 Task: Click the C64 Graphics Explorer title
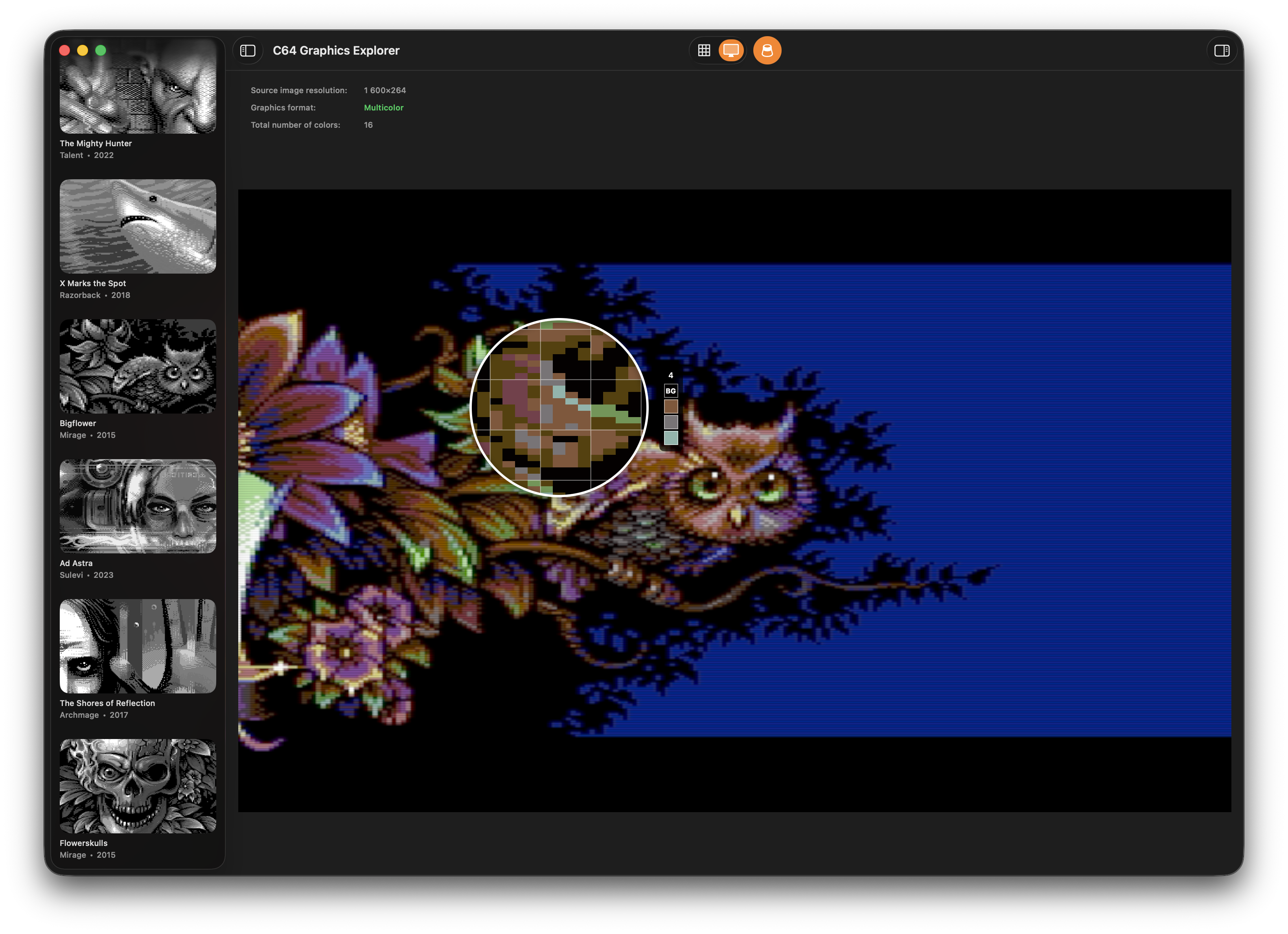coord(336,50)
